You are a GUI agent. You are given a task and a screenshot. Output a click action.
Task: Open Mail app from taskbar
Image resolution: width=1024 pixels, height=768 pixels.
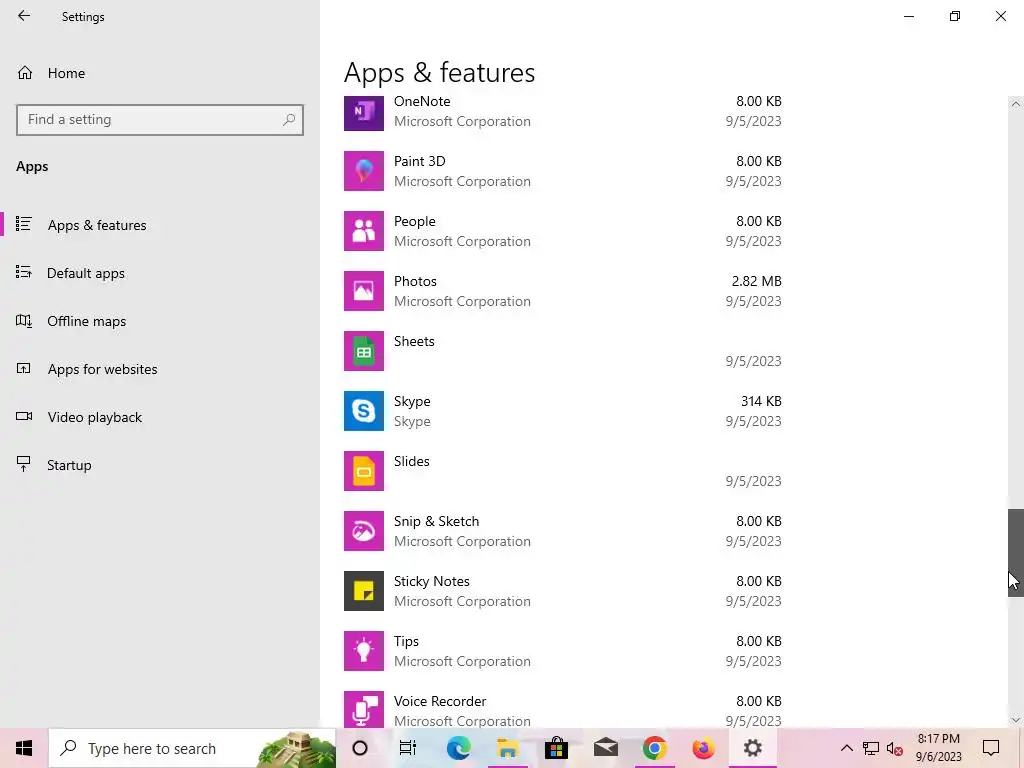605,748
